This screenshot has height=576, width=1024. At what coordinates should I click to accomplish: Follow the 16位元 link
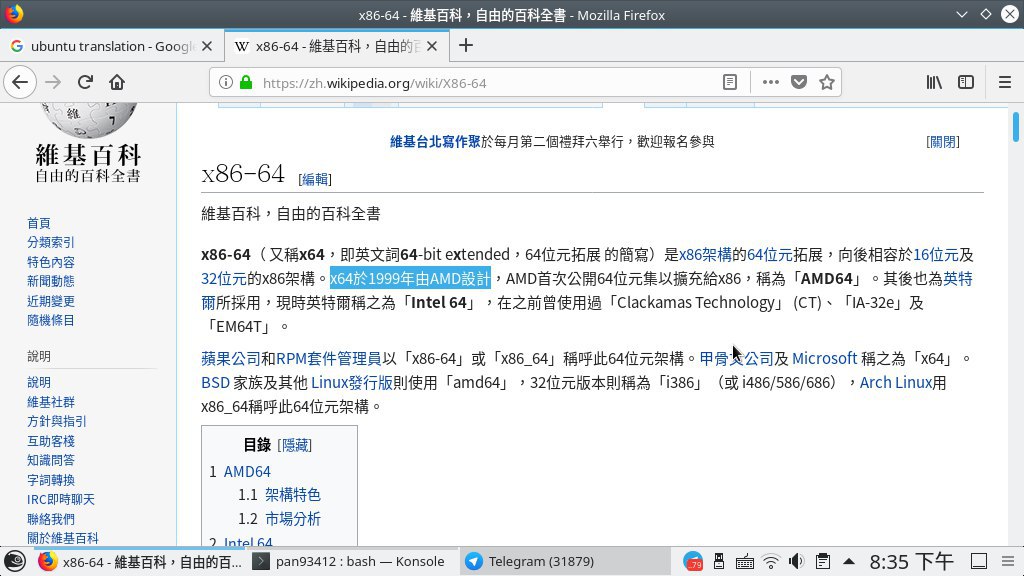[x=936, y=255]
